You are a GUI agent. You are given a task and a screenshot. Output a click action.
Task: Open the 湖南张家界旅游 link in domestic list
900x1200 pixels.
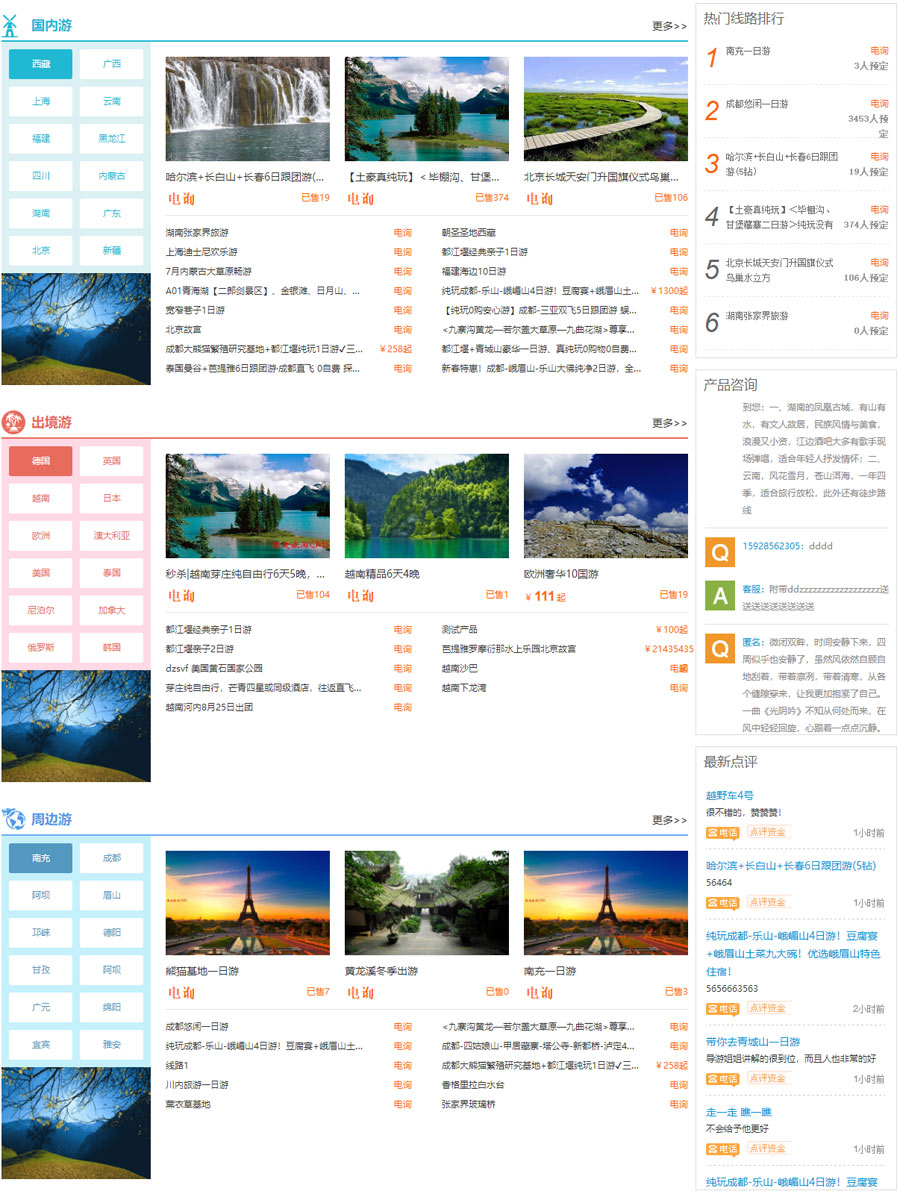pyautogui.click(x=197, y=233)
